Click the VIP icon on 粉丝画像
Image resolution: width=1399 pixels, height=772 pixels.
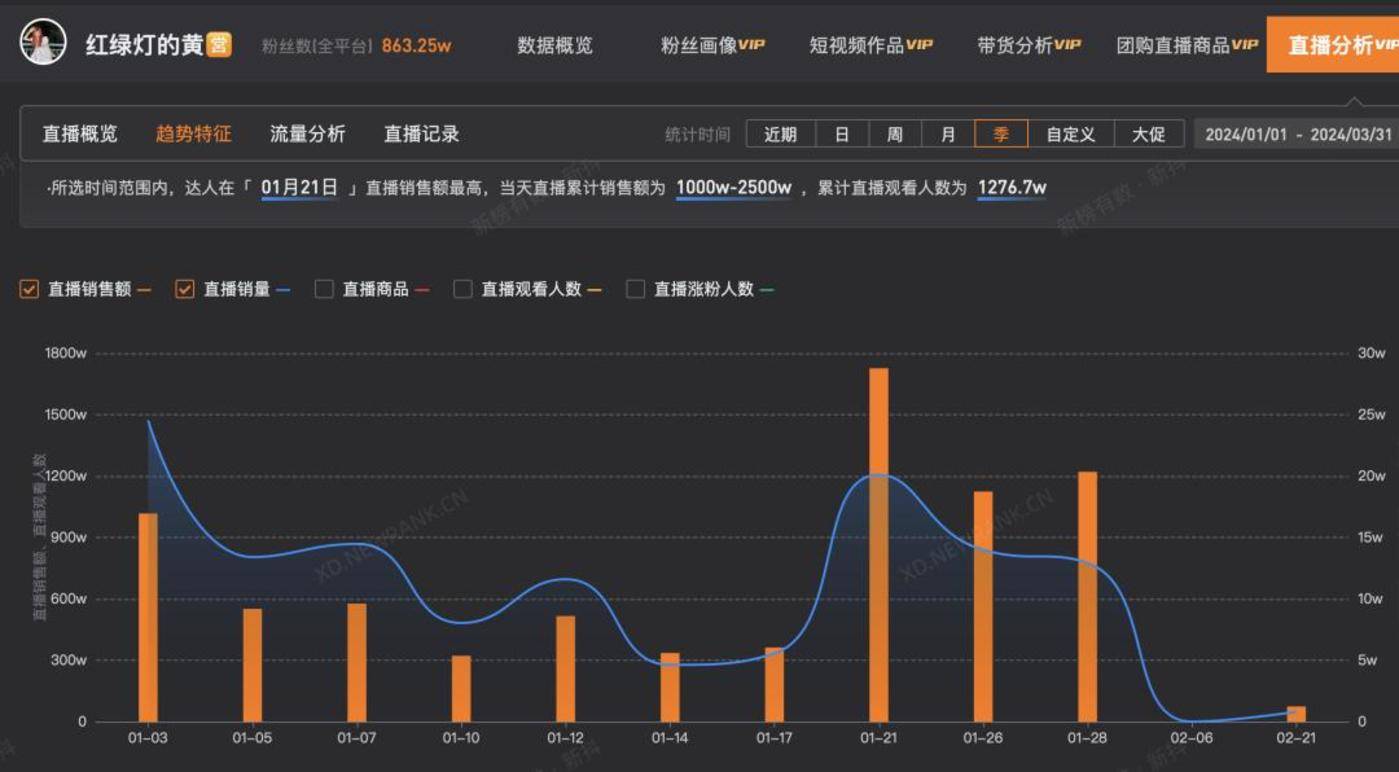[755, 45]
